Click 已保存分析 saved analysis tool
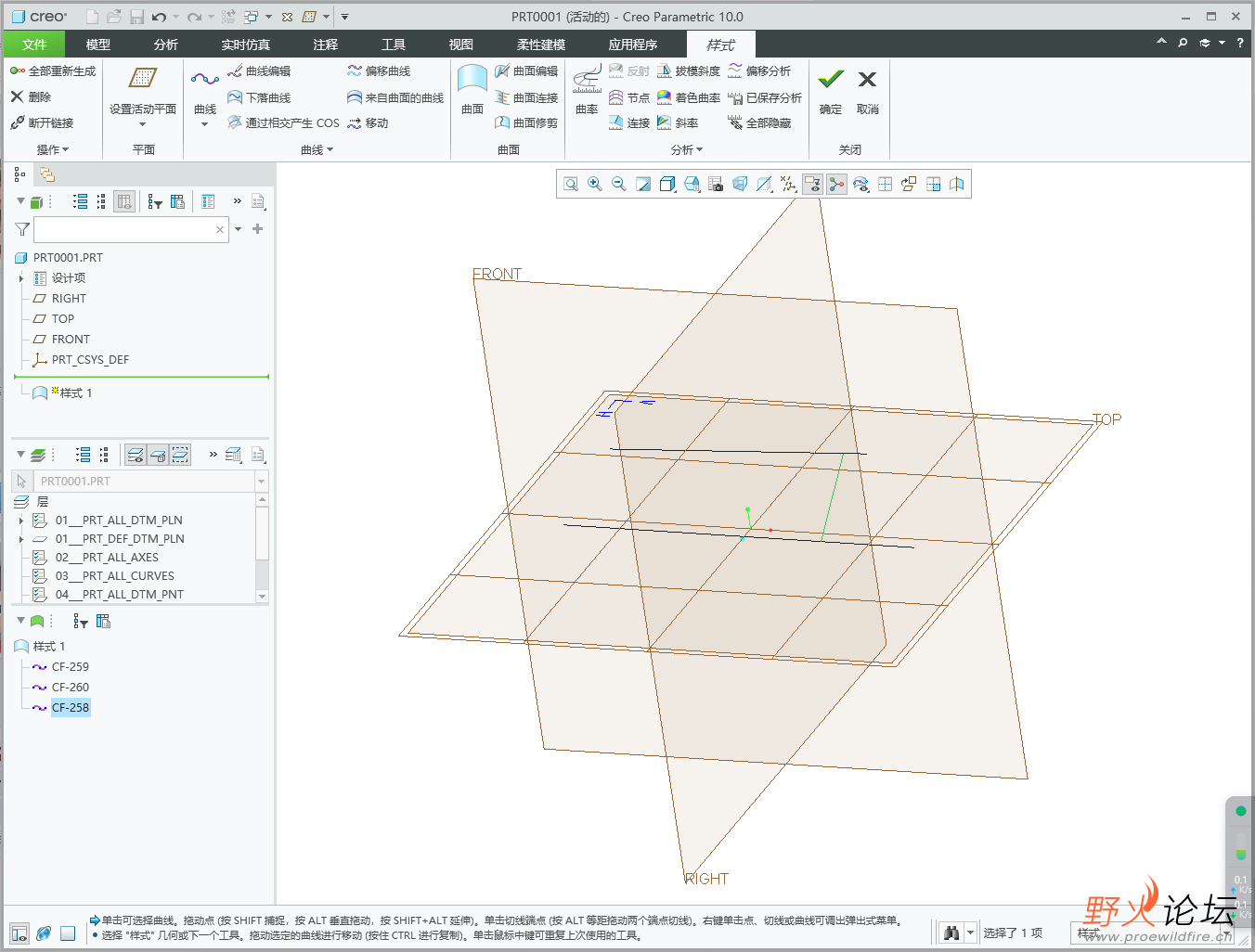 click(x=765, y=97)
